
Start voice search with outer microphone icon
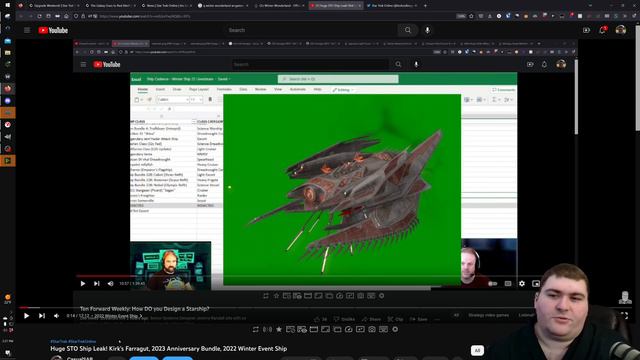(x=427, y=30)
